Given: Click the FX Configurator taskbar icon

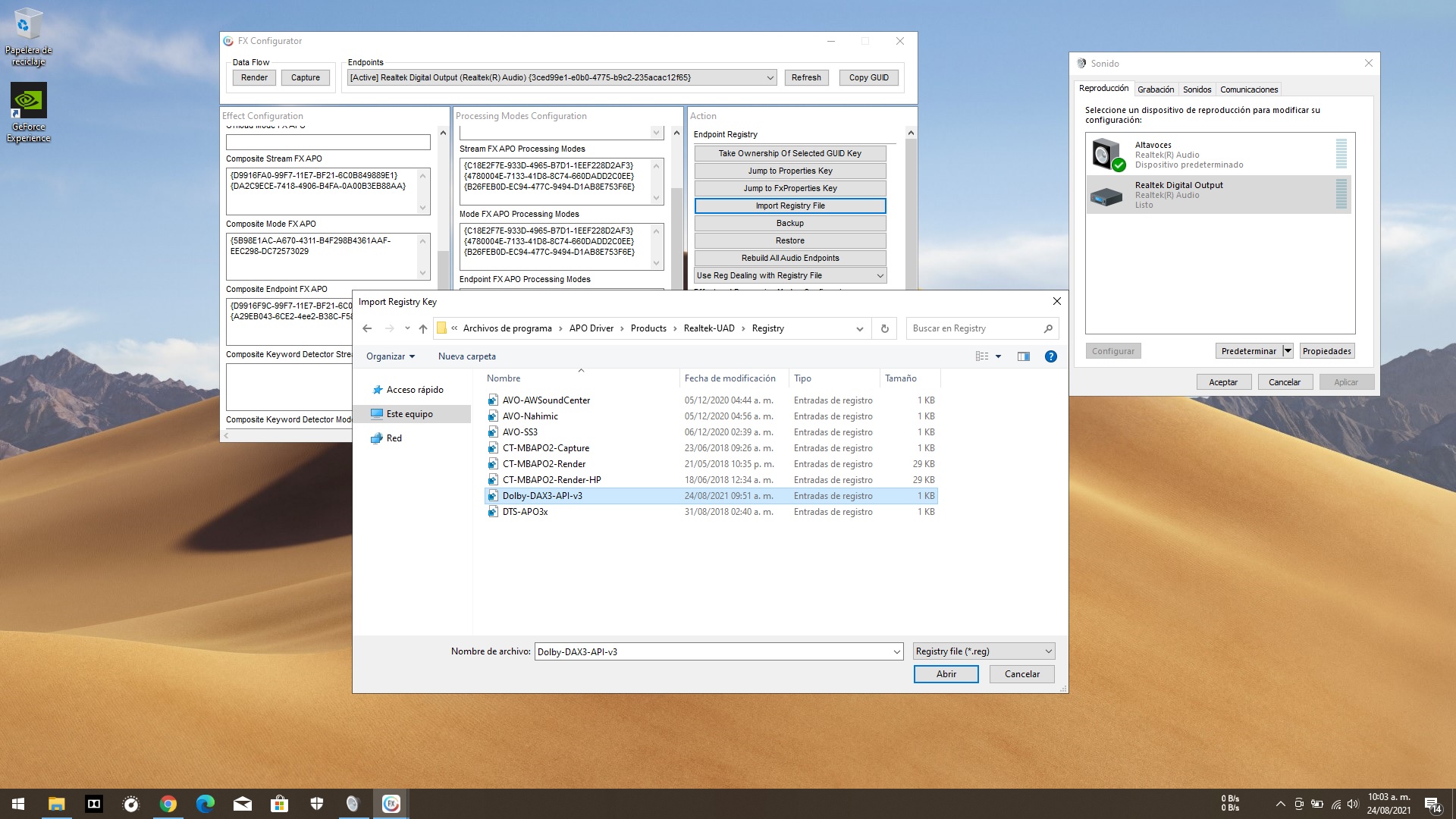Looking at the screenshot, I should (x=391, y=804).
